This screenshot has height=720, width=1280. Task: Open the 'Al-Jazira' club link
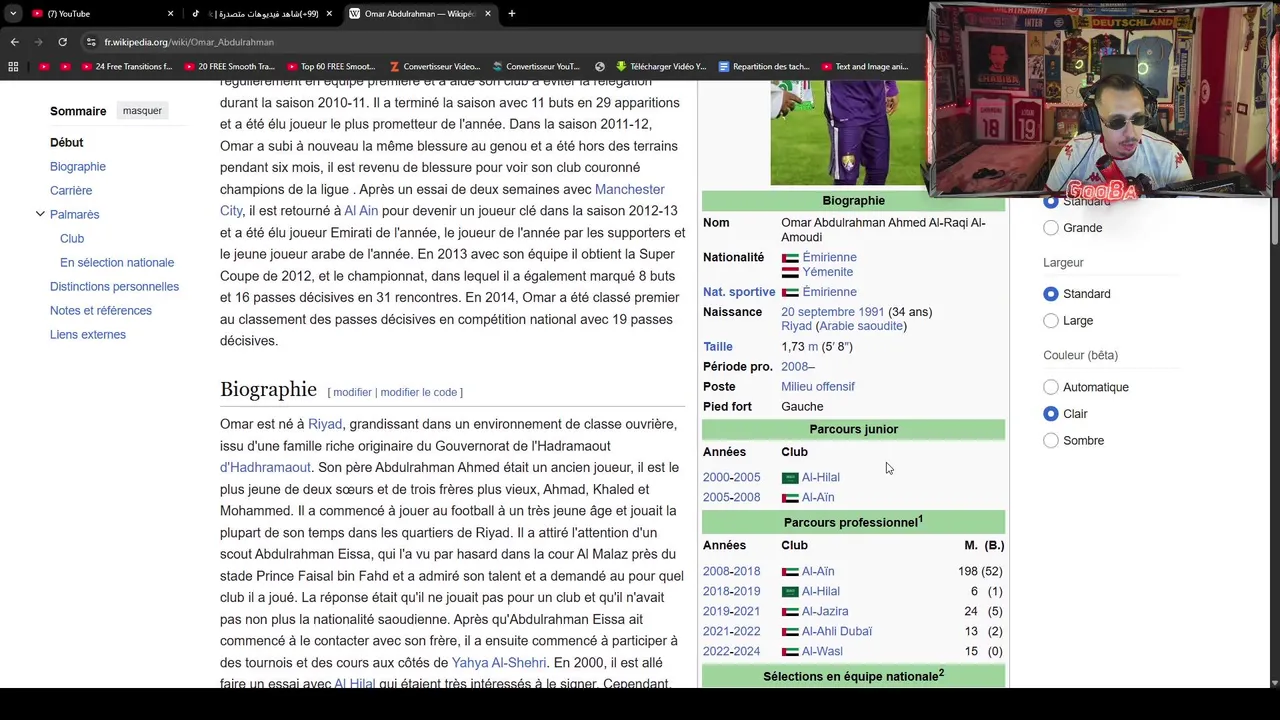coord(825,611)
